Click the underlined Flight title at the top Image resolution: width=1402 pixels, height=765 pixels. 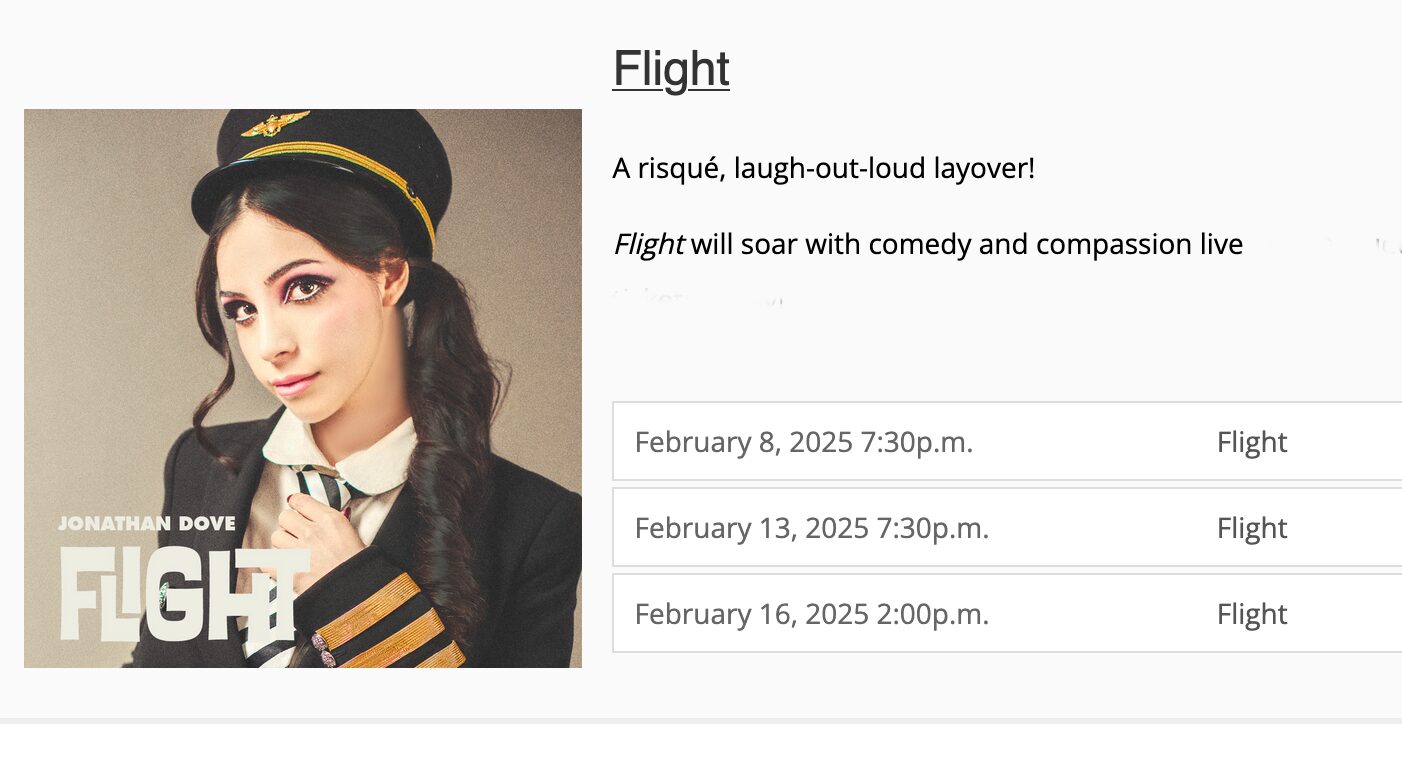[670, 68]
